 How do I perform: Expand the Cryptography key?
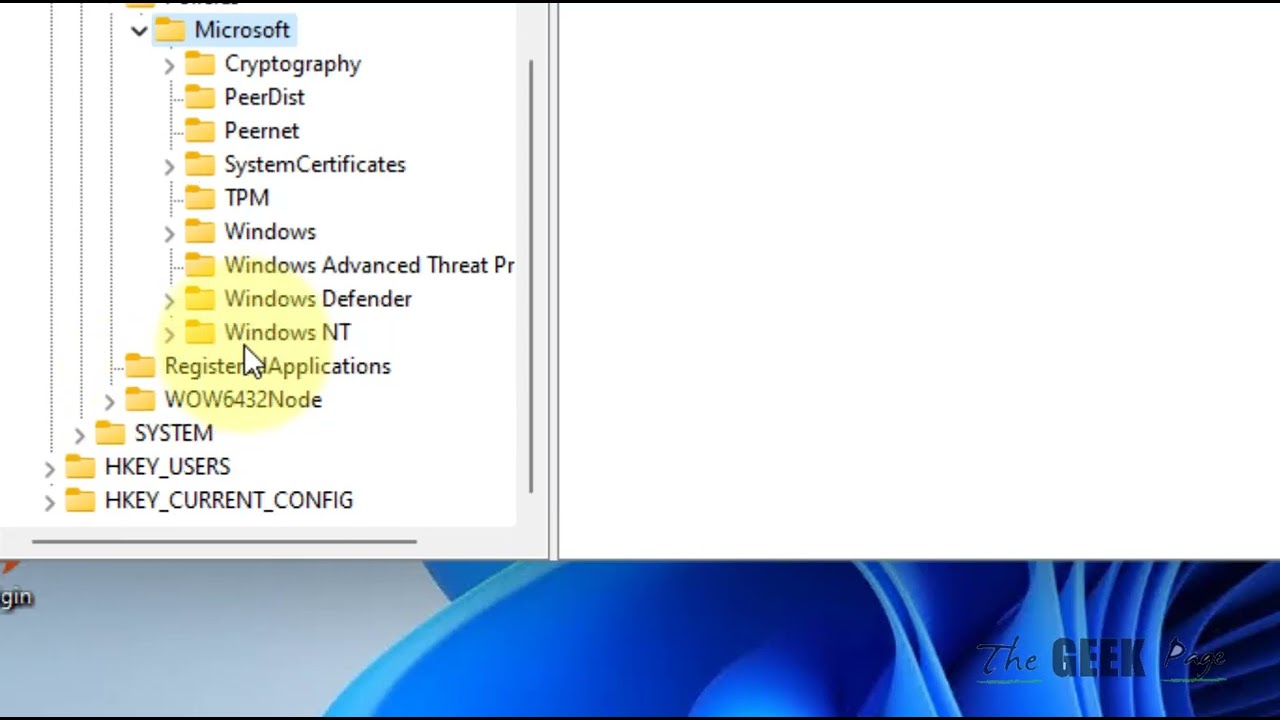(x=169, y=65)
